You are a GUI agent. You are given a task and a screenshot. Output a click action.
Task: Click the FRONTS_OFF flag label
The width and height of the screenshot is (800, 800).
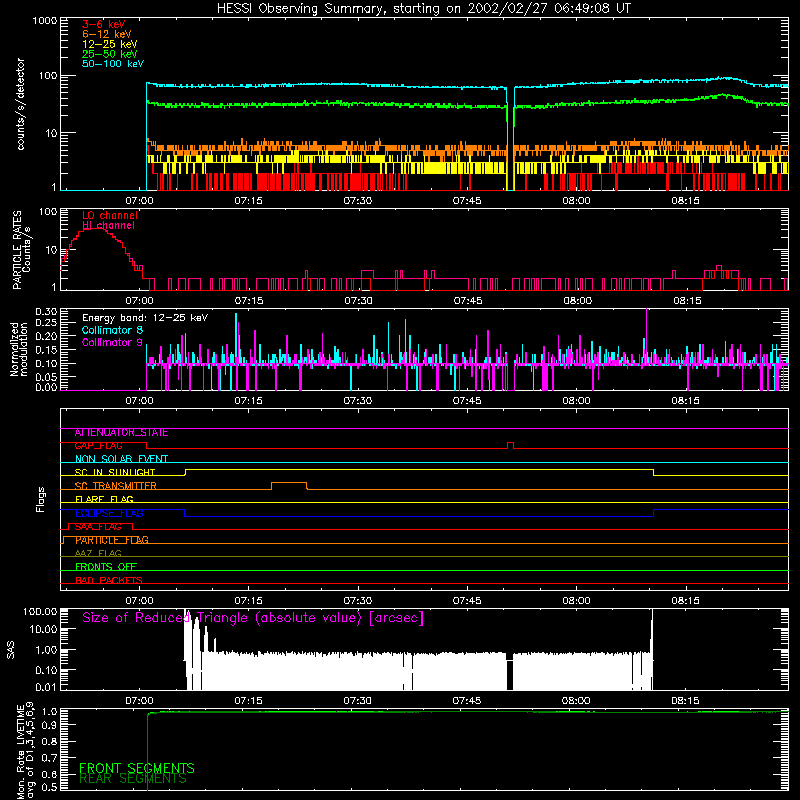coord(106,567)
